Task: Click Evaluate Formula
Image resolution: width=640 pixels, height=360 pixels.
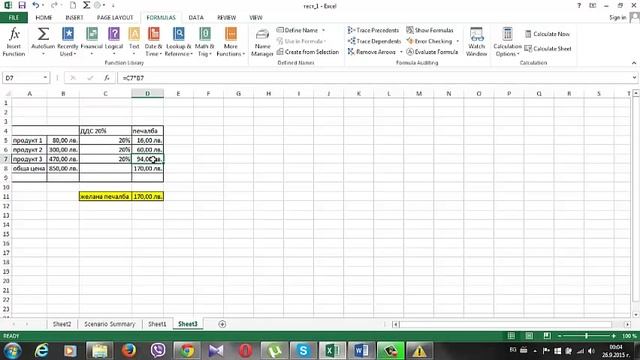Action: 432,52
